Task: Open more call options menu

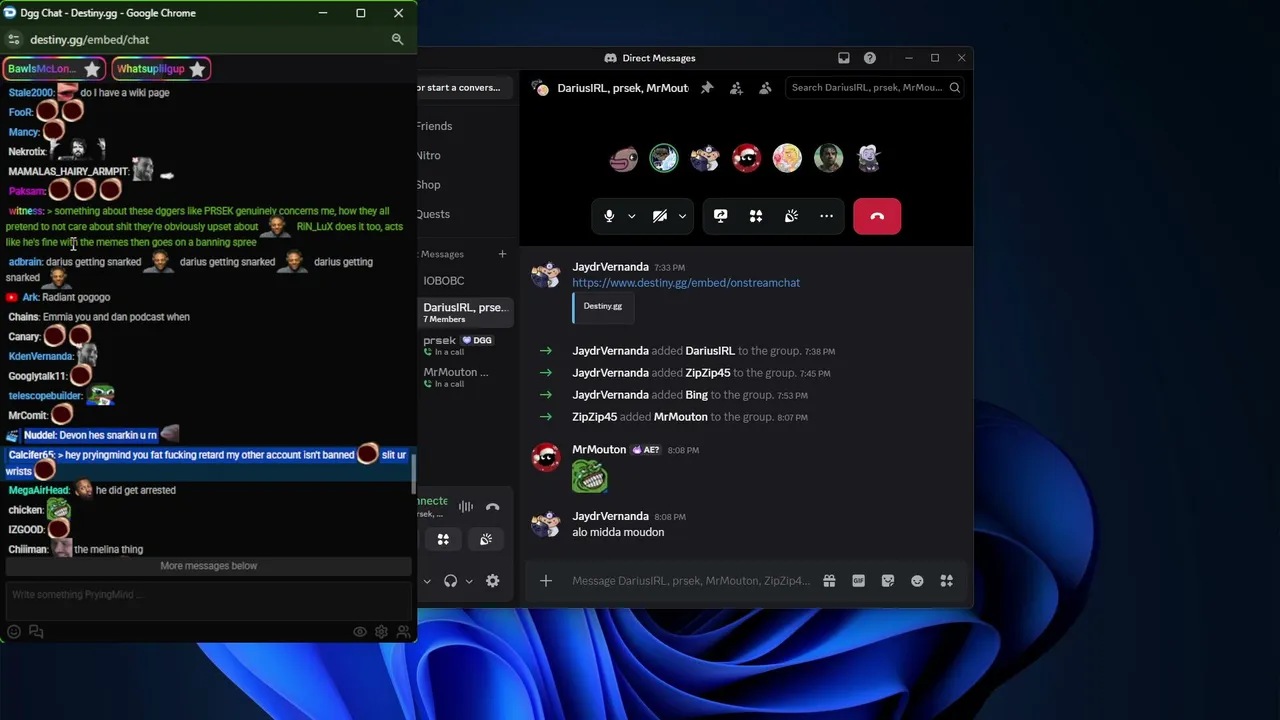Action: (826, 216)
